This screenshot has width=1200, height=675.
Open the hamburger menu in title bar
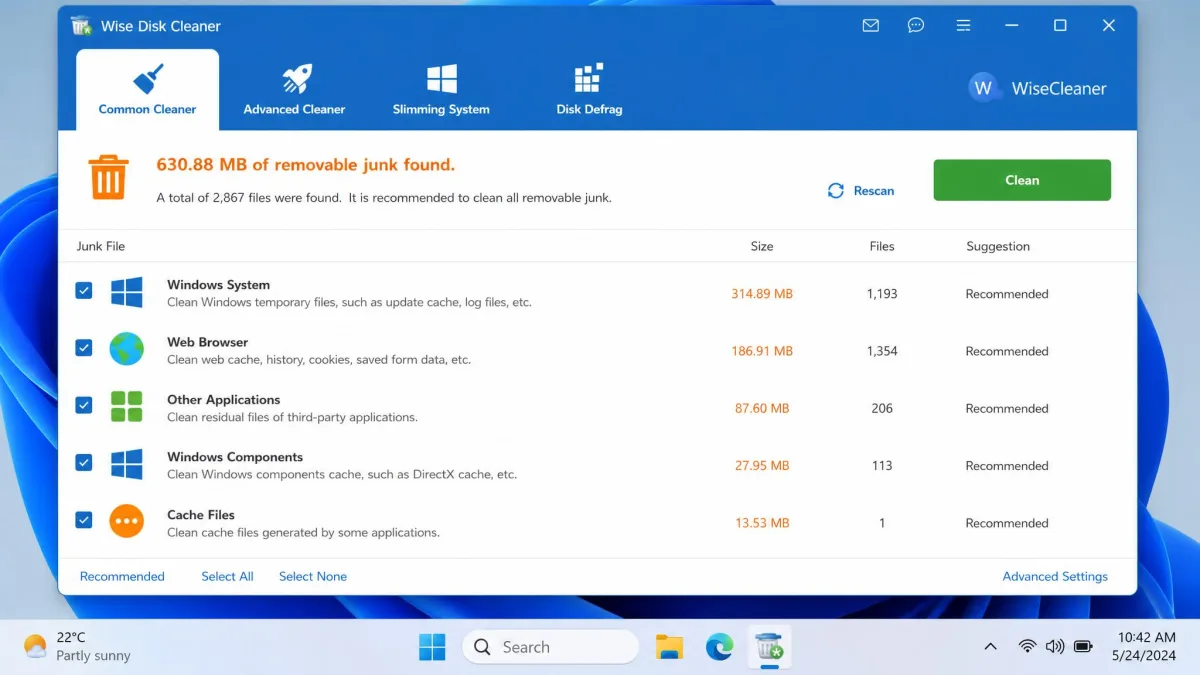pyautogui.click(x=963, y=25)
